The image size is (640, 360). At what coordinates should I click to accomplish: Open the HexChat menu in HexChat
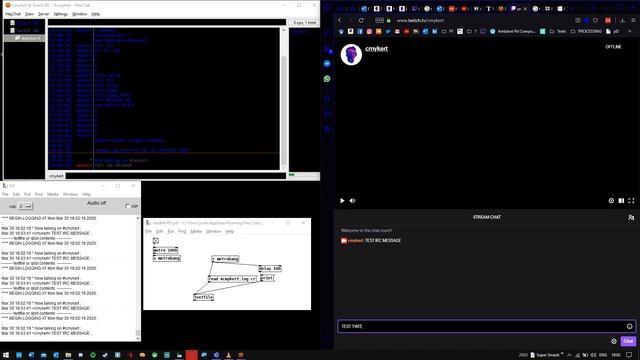point(13,14)
